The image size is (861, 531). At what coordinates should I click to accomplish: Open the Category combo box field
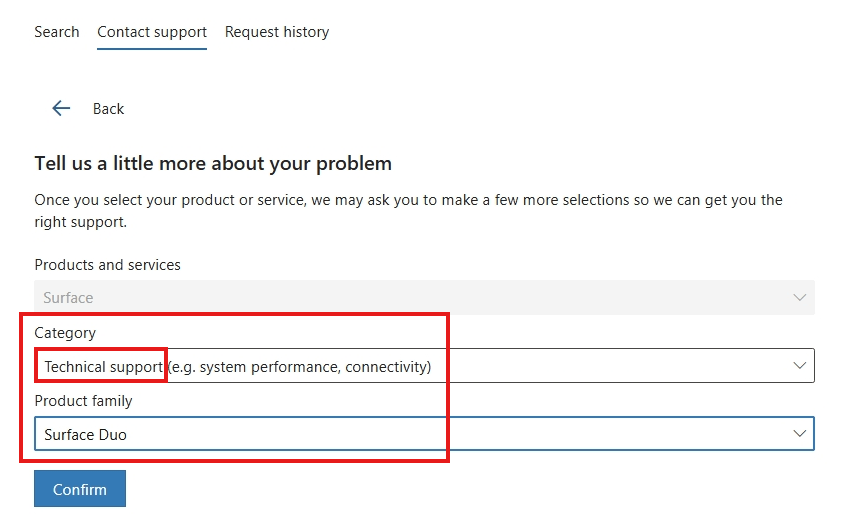point(424,366)
